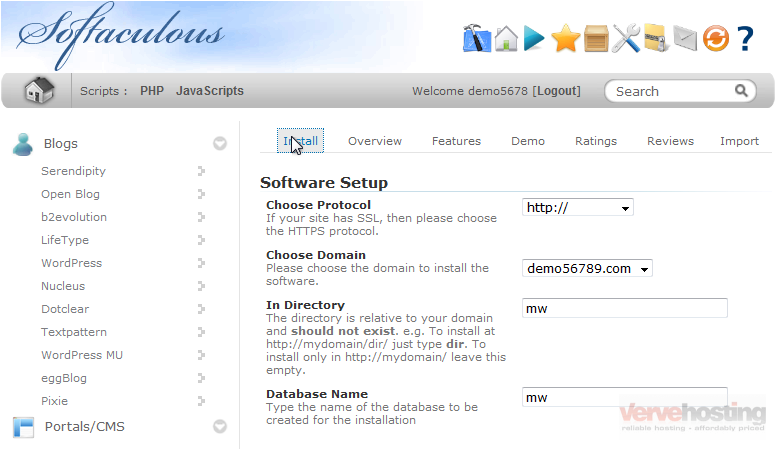Open Dotclear script in sidebar
776x450 pixels.
pos(65,309)
